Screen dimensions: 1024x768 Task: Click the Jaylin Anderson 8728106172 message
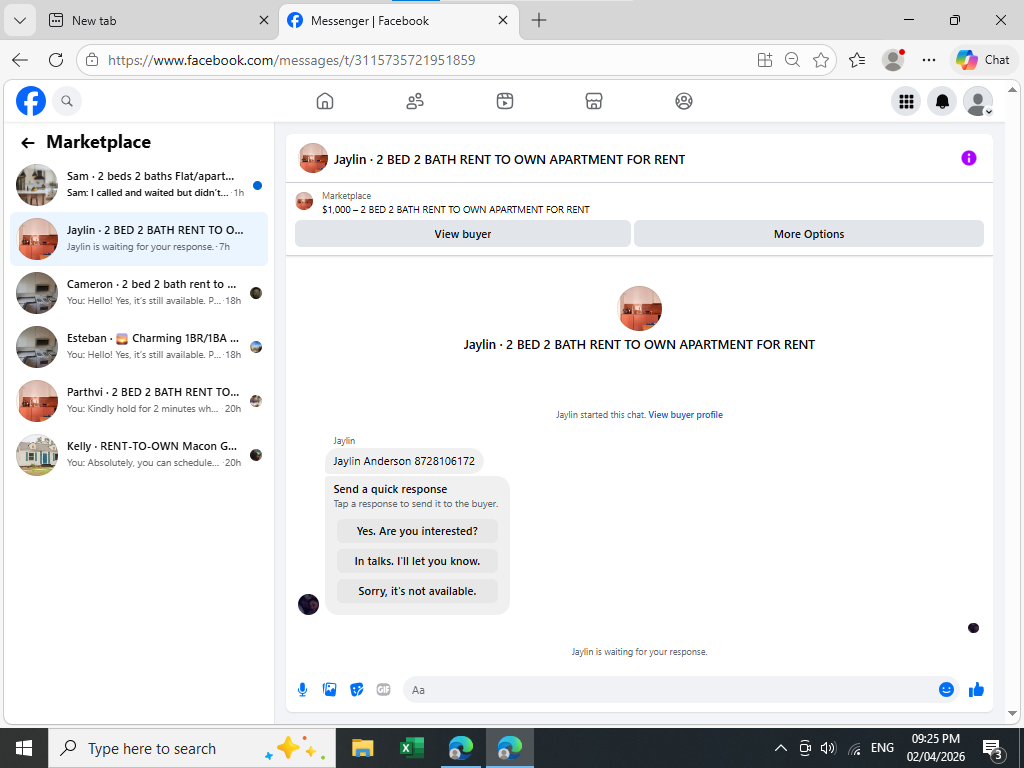click(404, 461)
